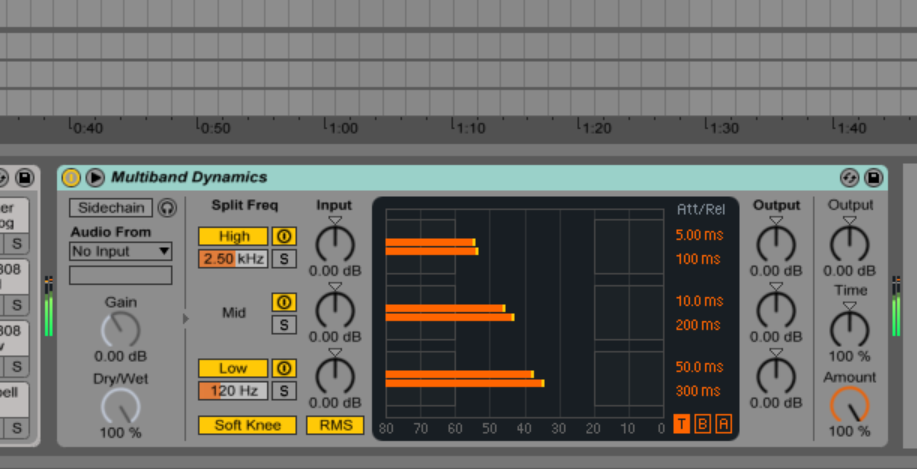Click the 2.50 kHz split frequency field
The width and height of the screenshot is (917, 469).
pyautogui.click(x=232, y=259)
